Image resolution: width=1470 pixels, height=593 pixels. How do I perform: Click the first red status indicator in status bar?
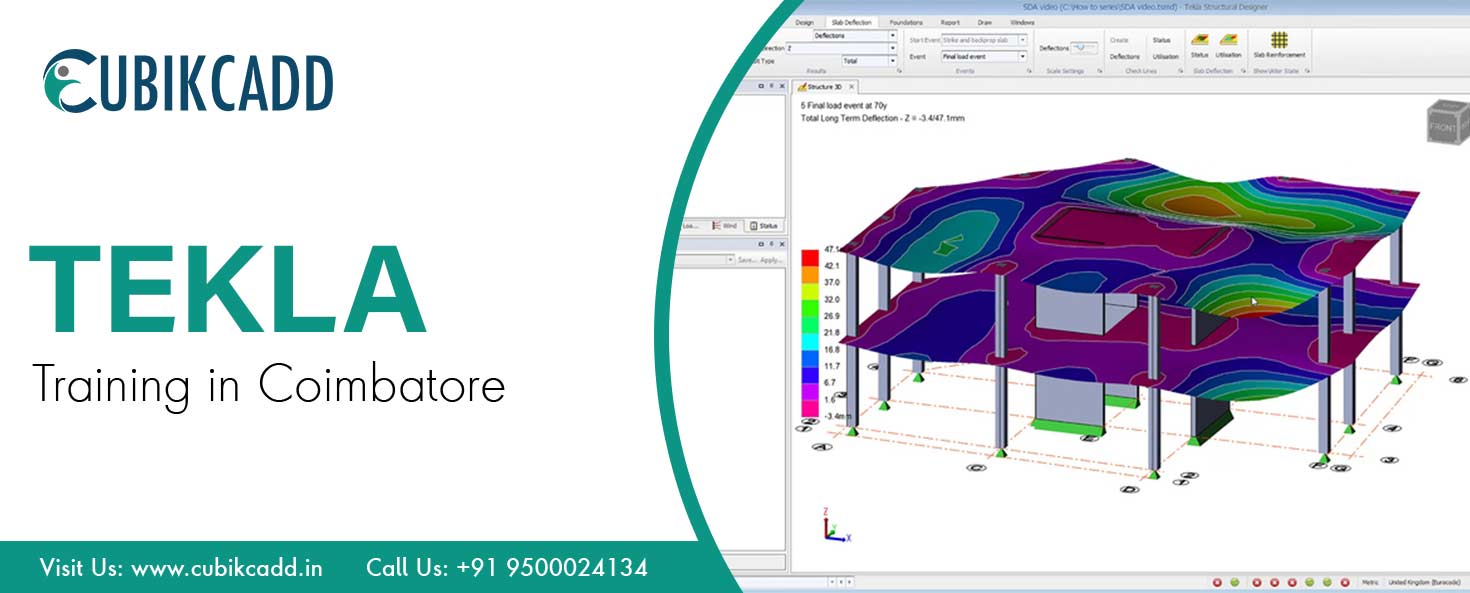1217,582
